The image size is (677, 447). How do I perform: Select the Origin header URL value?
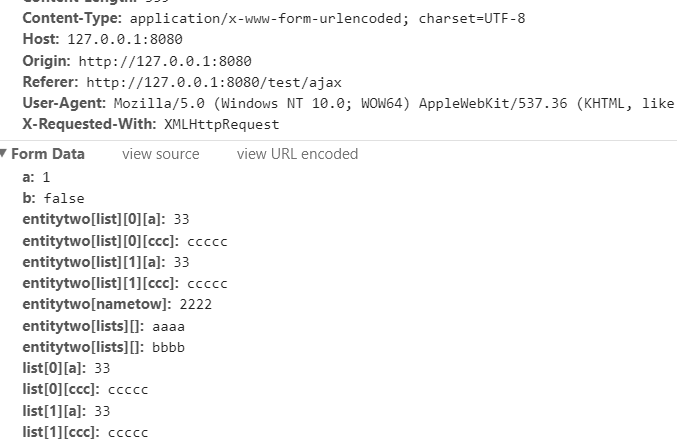[x=165, y=61]
